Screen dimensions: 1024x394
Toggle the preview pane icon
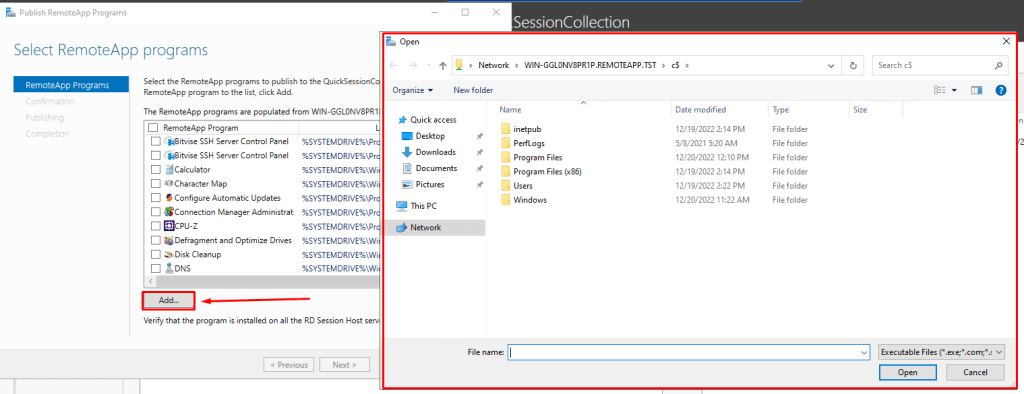976,90
